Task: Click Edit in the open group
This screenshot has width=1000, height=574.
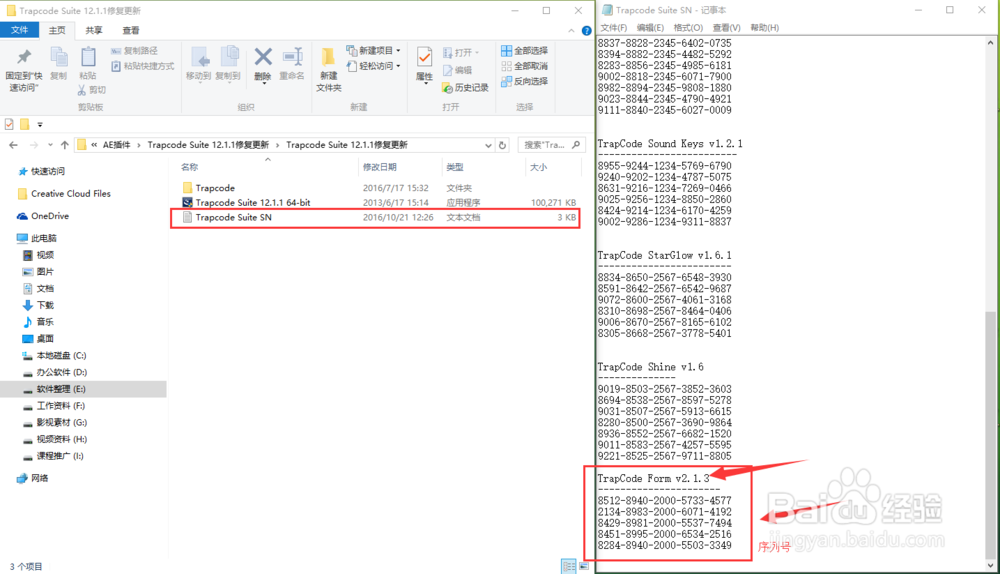Action: pyautogui.click(x=457, y=70)
